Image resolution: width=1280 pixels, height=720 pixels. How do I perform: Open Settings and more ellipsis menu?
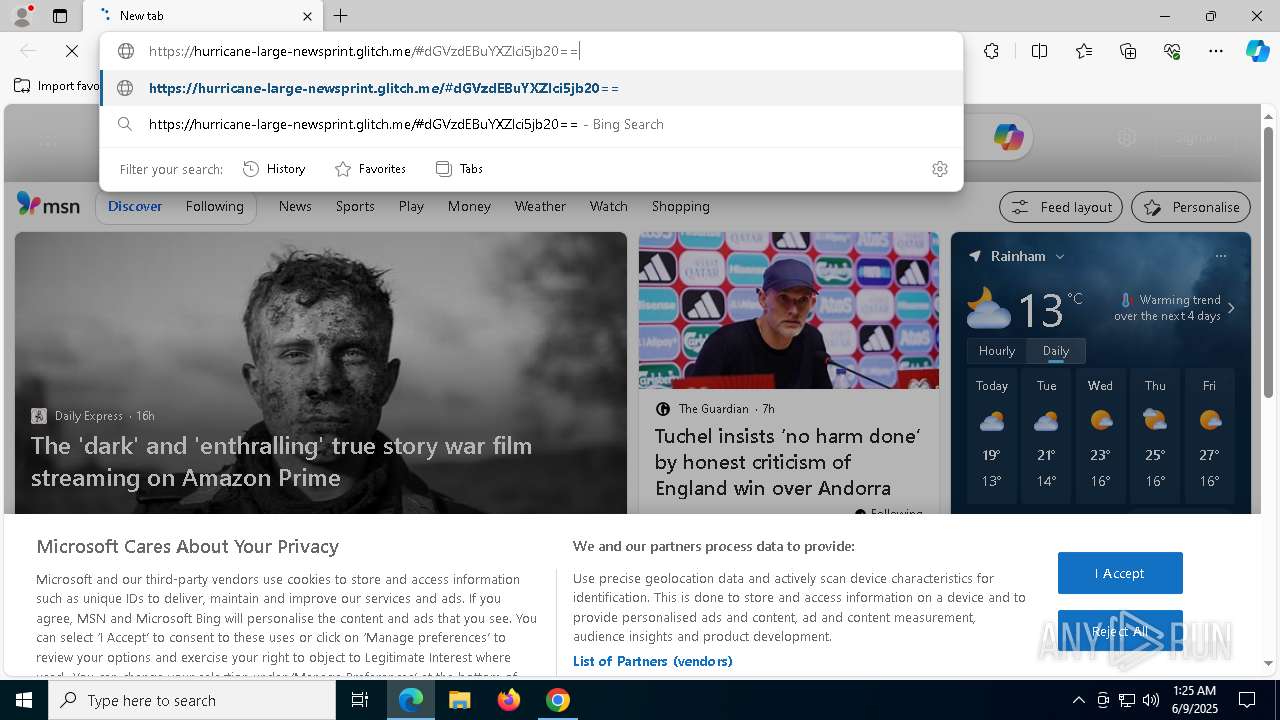click(1216, 51)
